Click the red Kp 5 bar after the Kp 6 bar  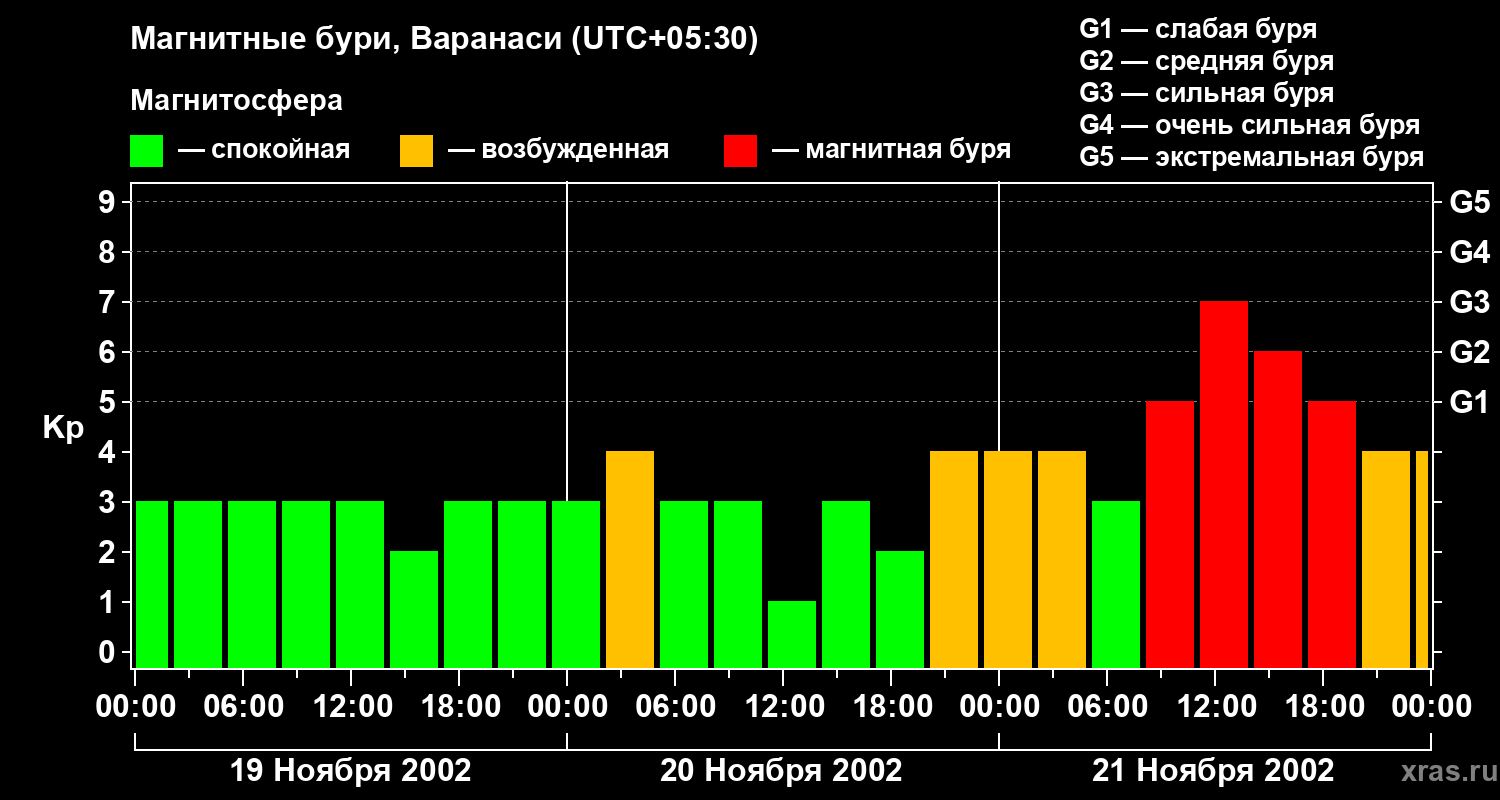point(1332,534)
